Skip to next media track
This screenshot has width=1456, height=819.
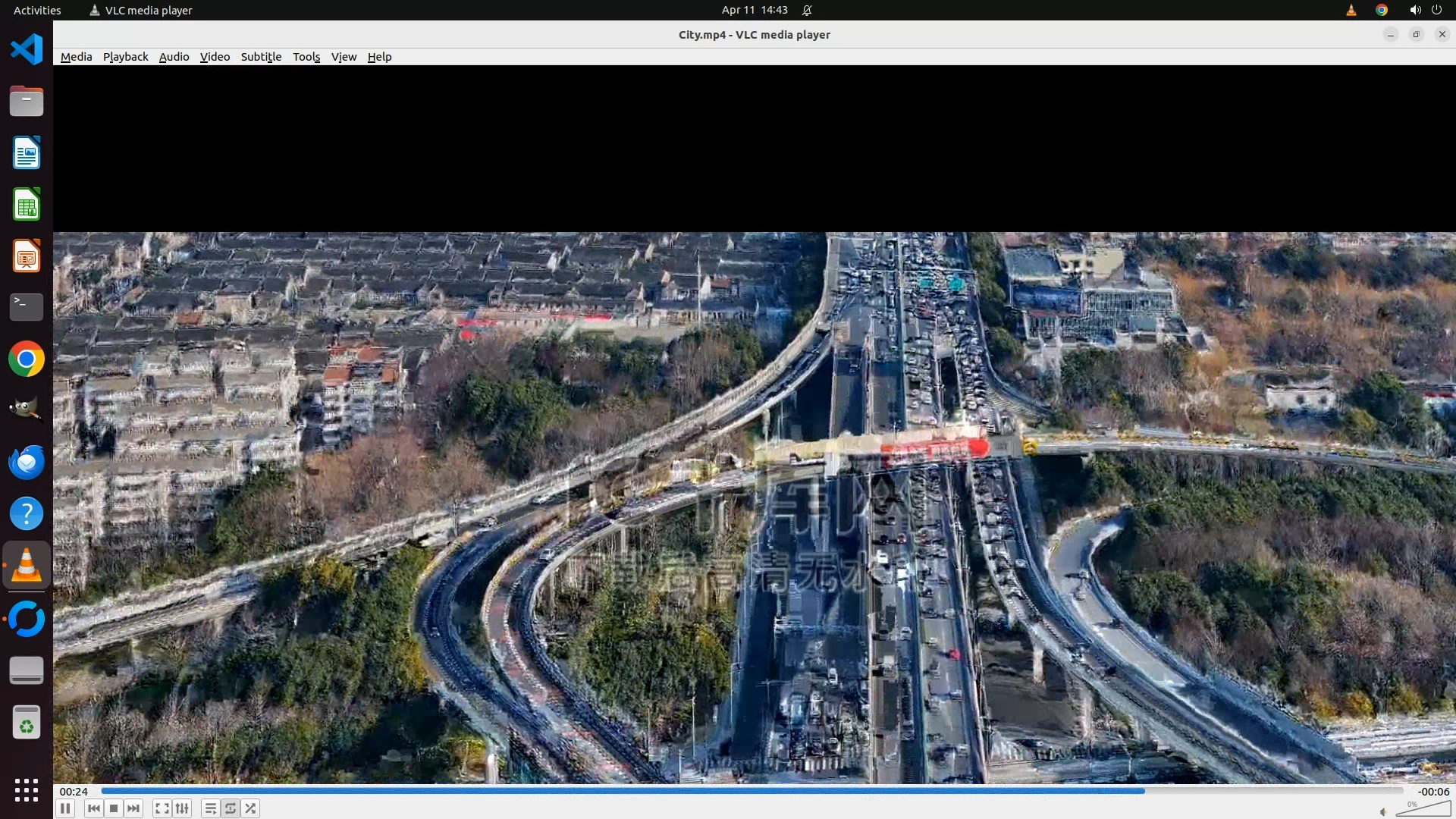[133, 808]
